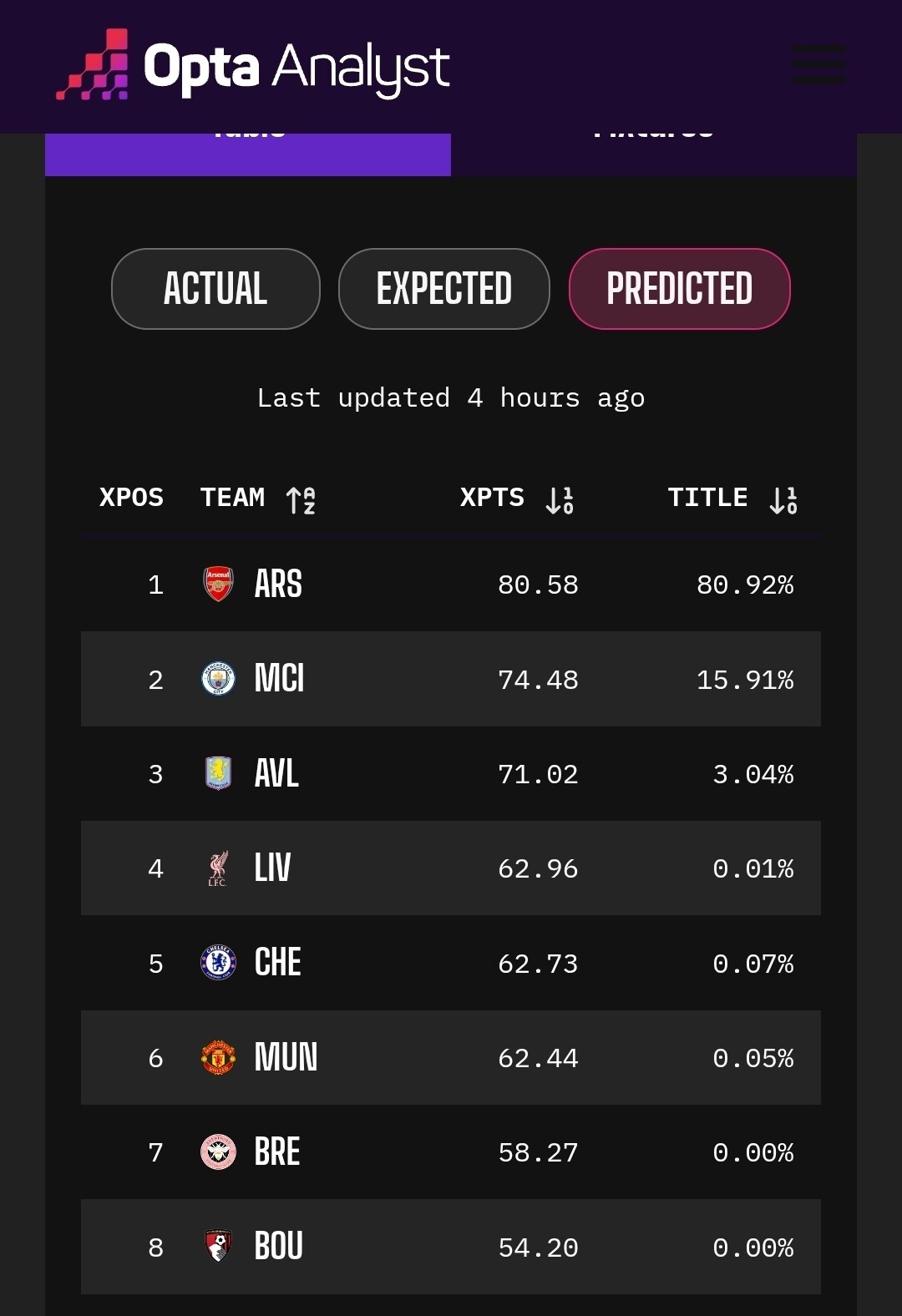The height and width of the screenshot is (1316, 902).
Task: Switch to the Actual table view
Action: pyautogui.click(x=215, y=289)
